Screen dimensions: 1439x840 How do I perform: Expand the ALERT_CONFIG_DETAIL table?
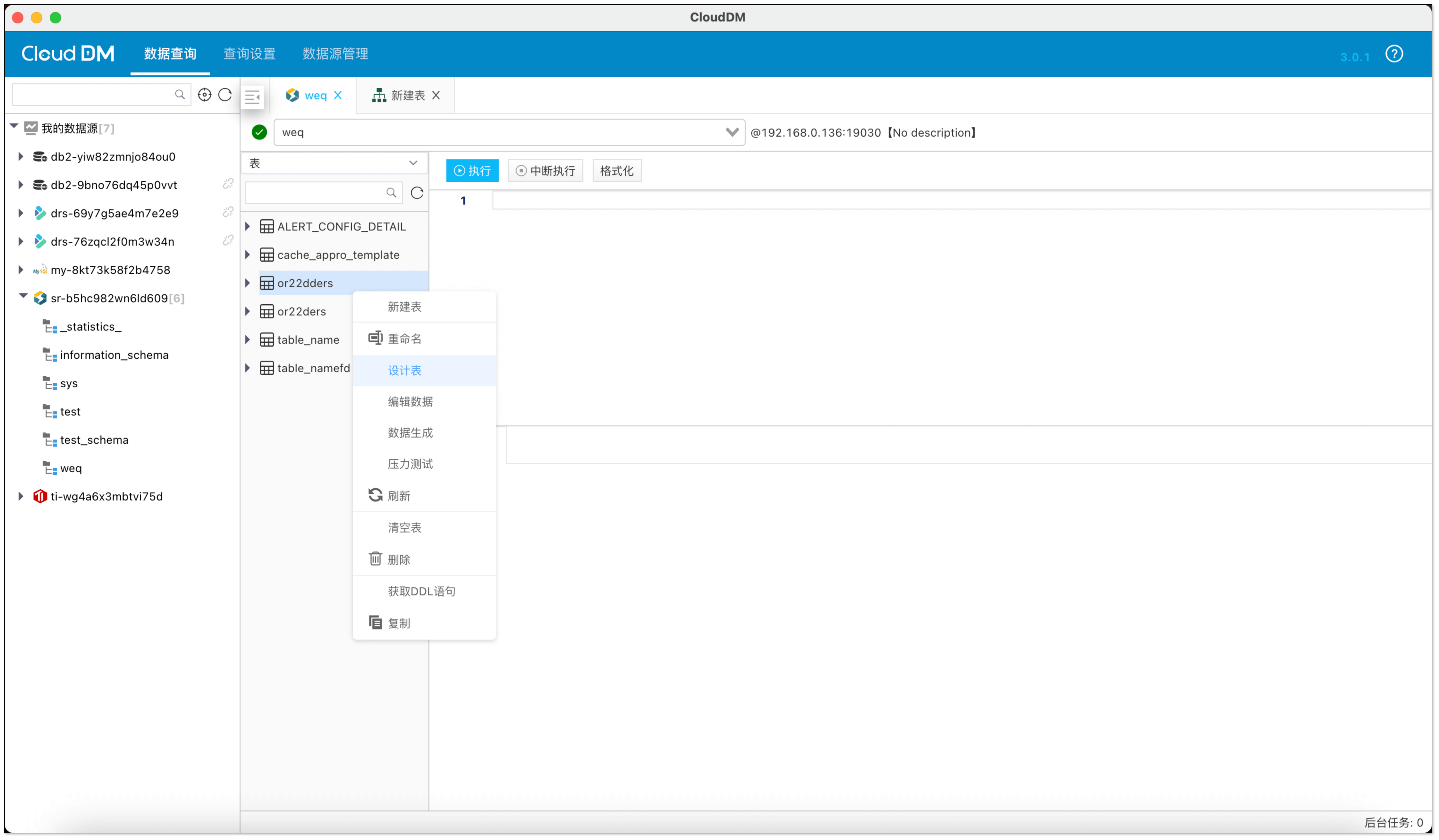(x=248, y=227)
